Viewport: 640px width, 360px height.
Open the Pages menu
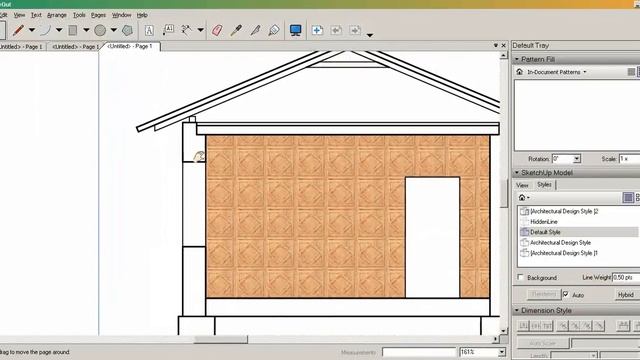pos(98,15)
